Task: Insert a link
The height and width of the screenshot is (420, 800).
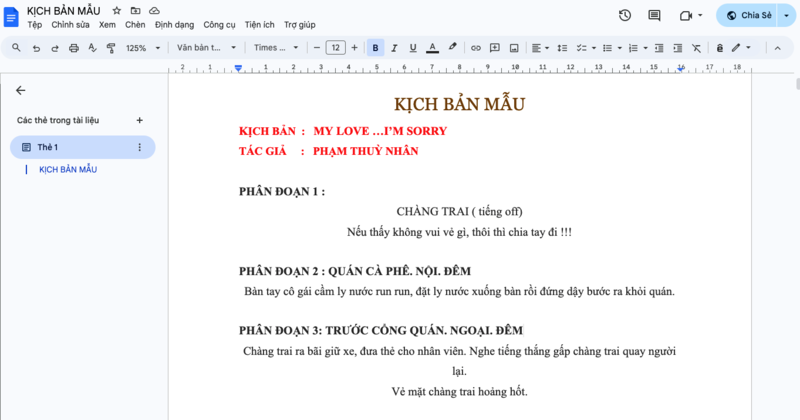Action: tap(476, 48)
